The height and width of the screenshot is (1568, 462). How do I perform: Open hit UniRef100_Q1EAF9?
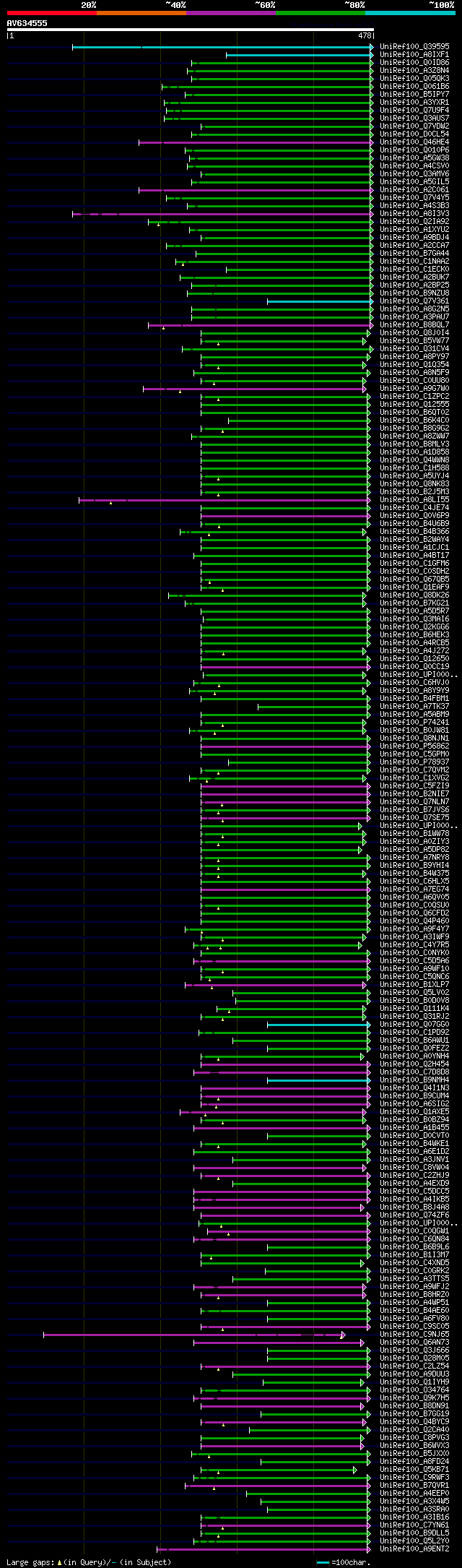click(x=414, y=587)
